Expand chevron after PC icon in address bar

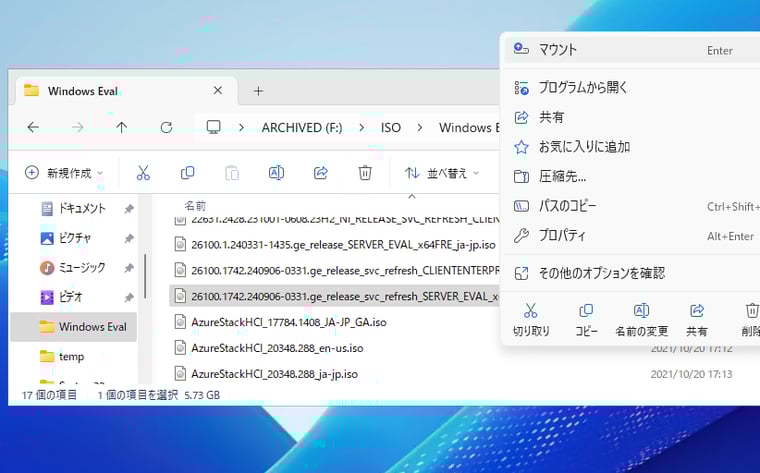click(241, 127)
